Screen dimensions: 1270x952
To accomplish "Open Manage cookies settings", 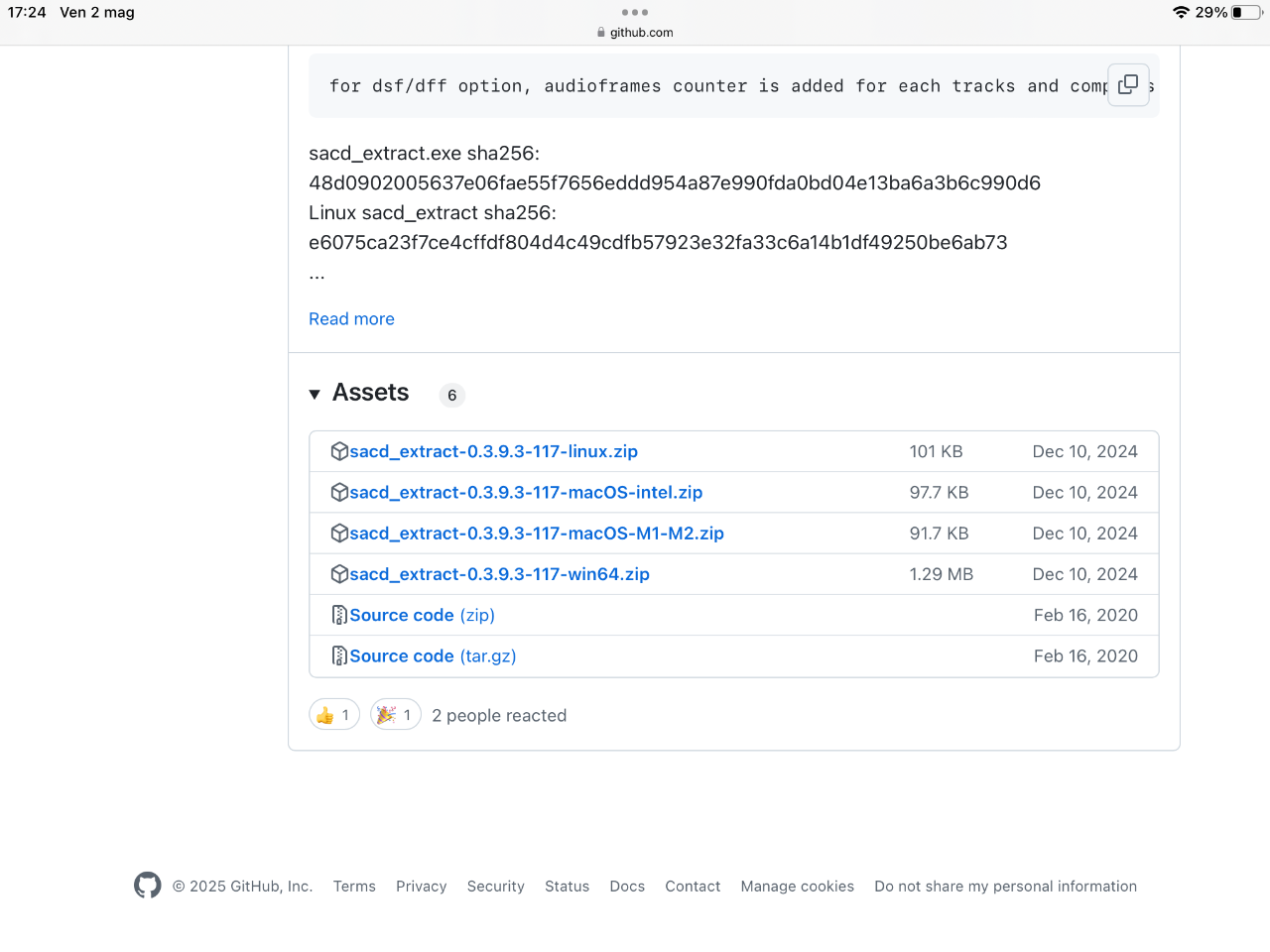I will click(797, 887).
